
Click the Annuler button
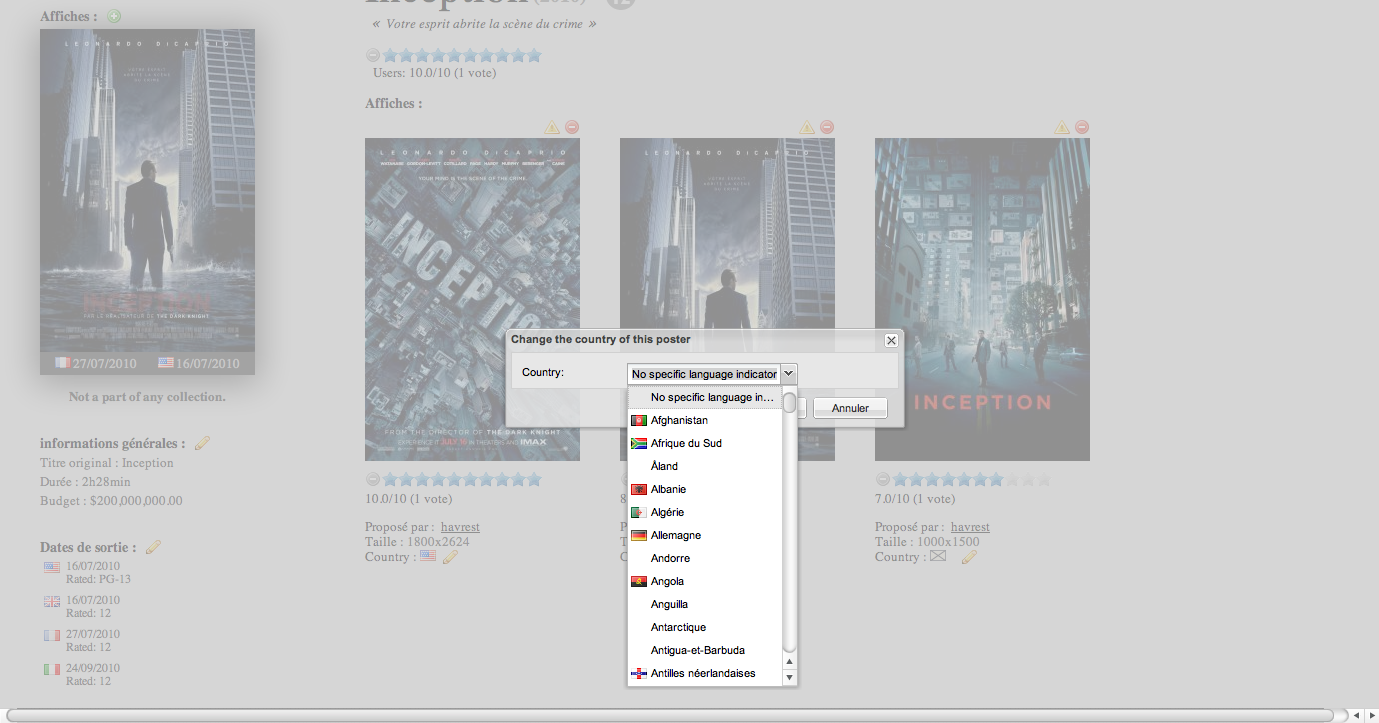850,408
